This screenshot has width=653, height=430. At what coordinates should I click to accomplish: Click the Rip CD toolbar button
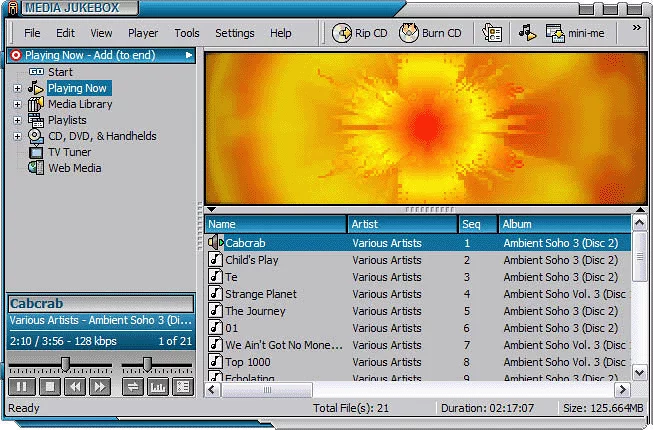(360, 33)
